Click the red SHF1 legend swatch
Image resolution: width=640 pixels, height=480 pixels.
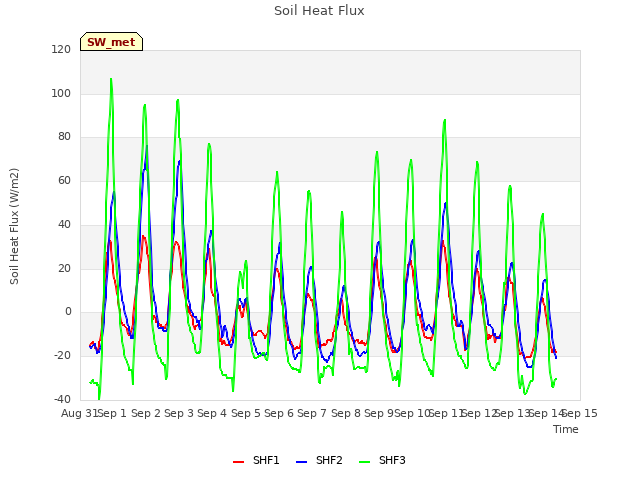(x=238, y=462)
